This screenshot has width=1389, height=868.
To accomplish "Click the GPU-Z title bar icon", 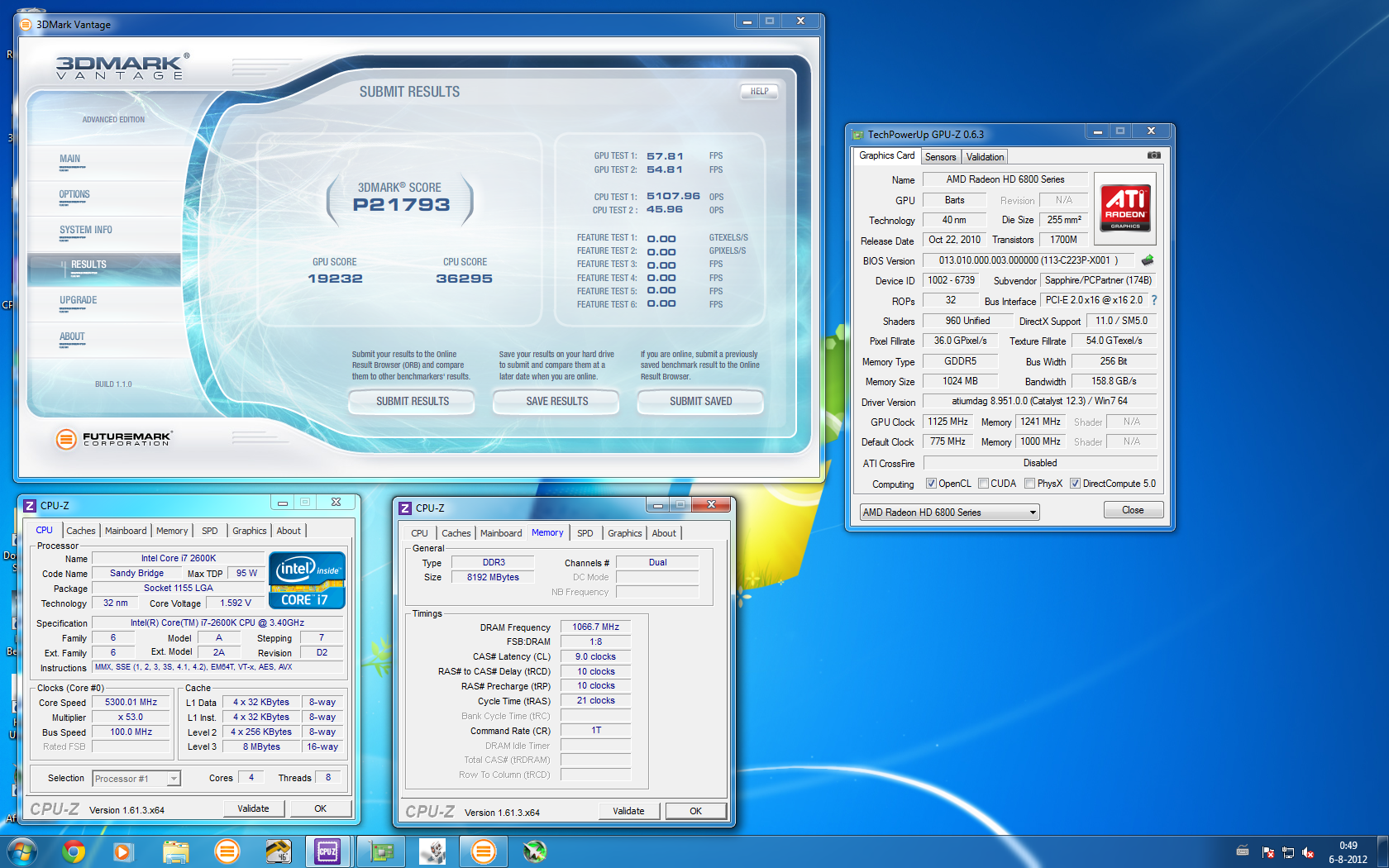I will (x=858, y=134).
